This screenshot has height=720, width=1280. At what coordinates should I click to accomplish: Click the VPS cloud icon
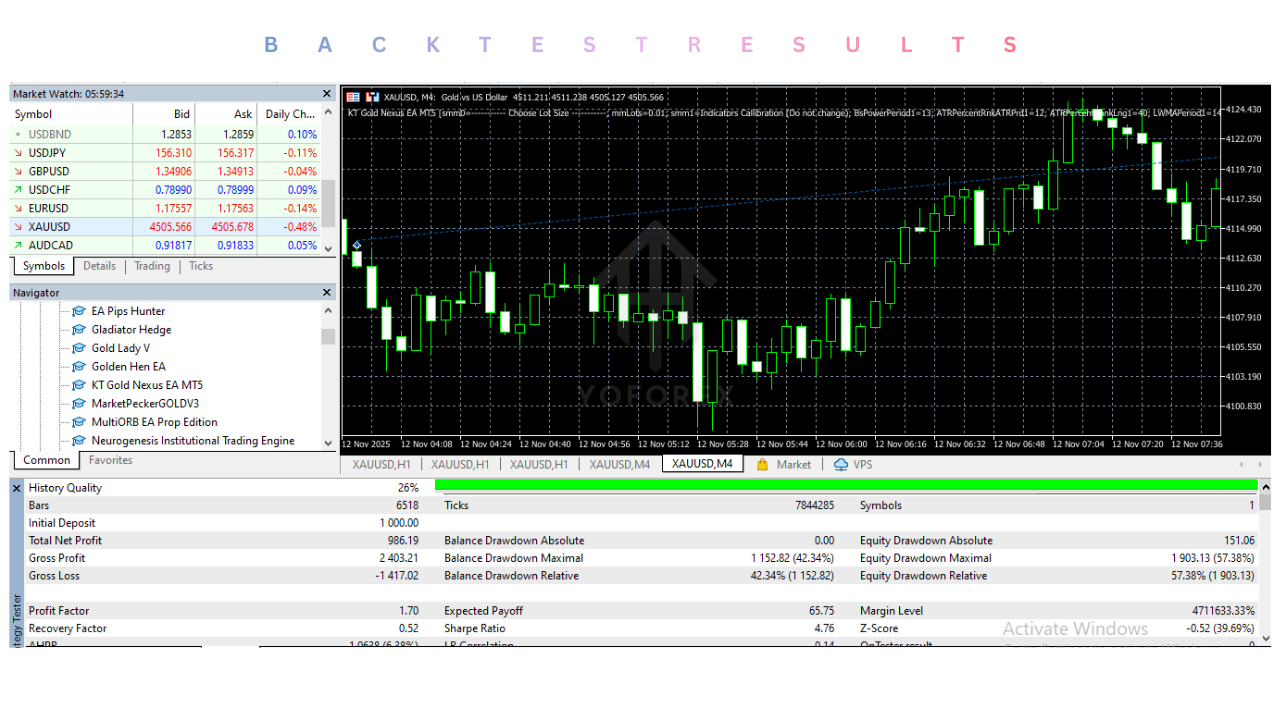click(841, 465)
